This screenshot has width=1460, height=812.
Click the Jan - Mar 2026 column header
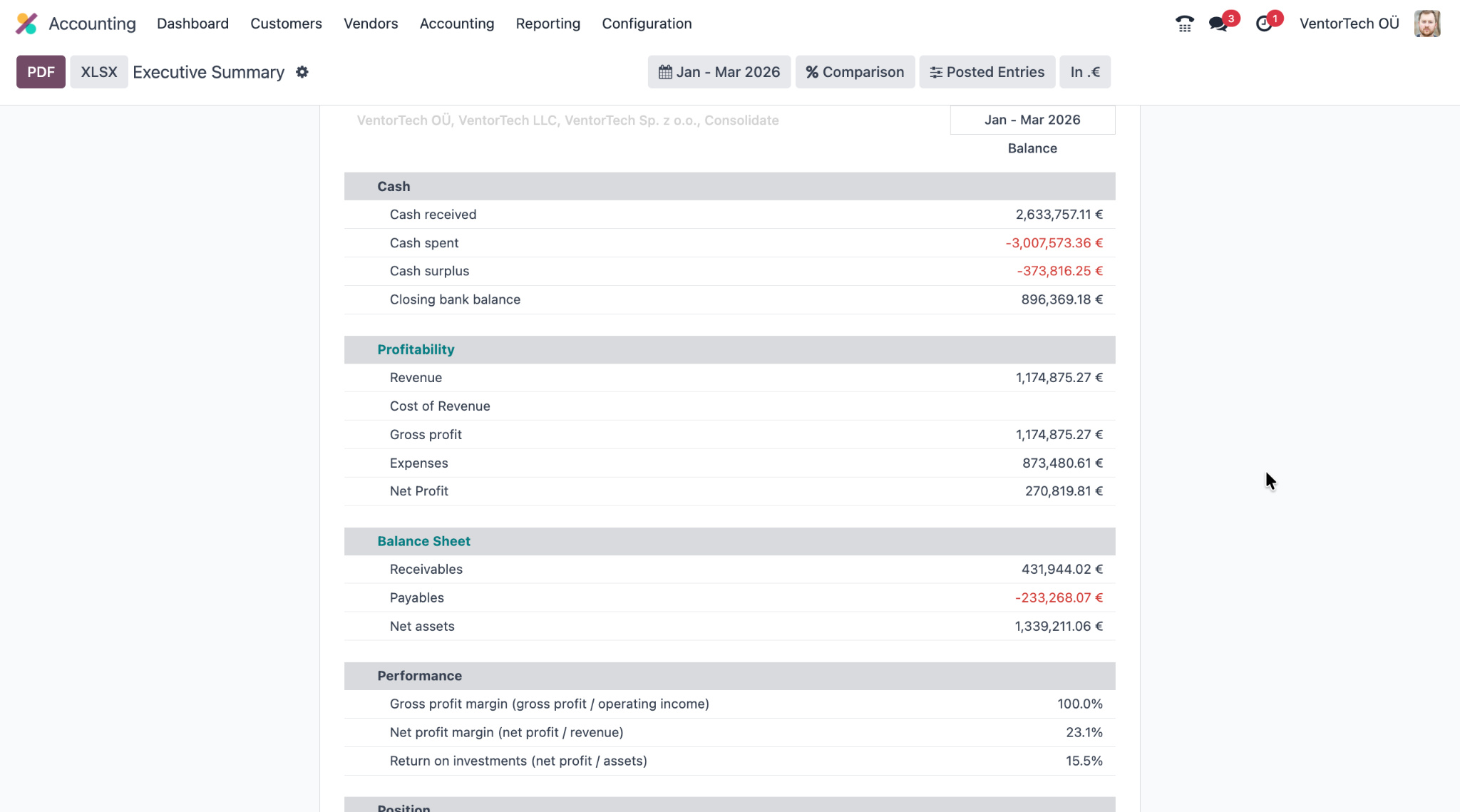[x=1032, y=120]
